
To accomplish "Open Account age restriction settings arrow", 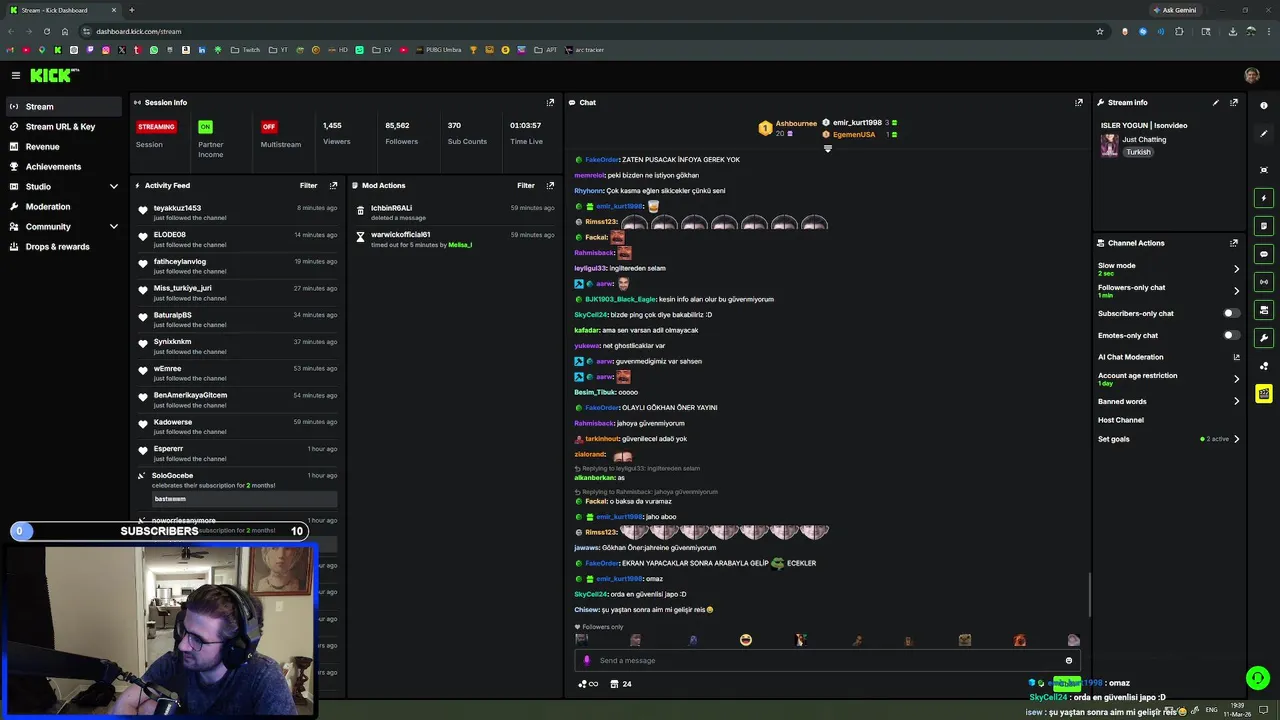I will [x=1236, y=379].
